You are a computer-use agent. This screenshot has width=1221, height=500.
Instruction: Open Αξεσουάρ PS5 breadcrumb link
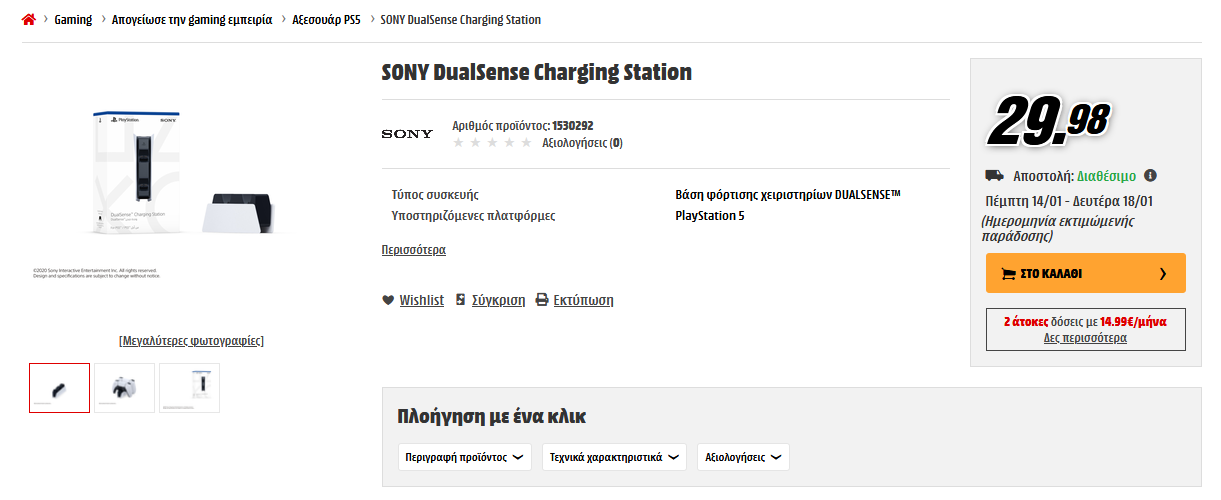326,20
